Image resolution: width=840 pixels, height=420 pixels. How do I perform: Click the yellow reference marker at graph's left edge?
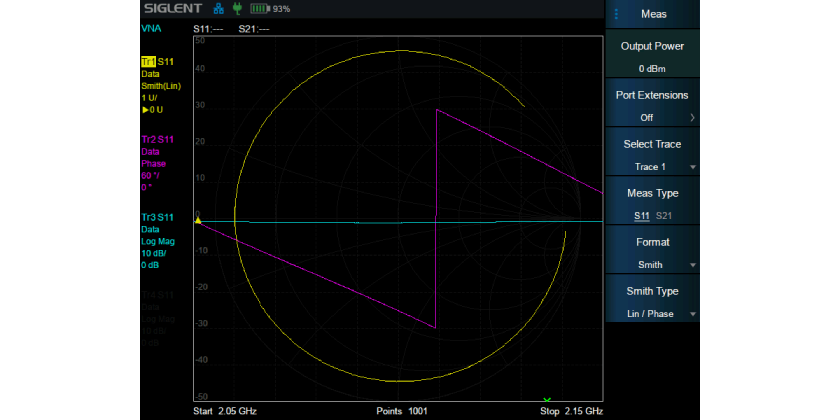click(x=198, y=220)
